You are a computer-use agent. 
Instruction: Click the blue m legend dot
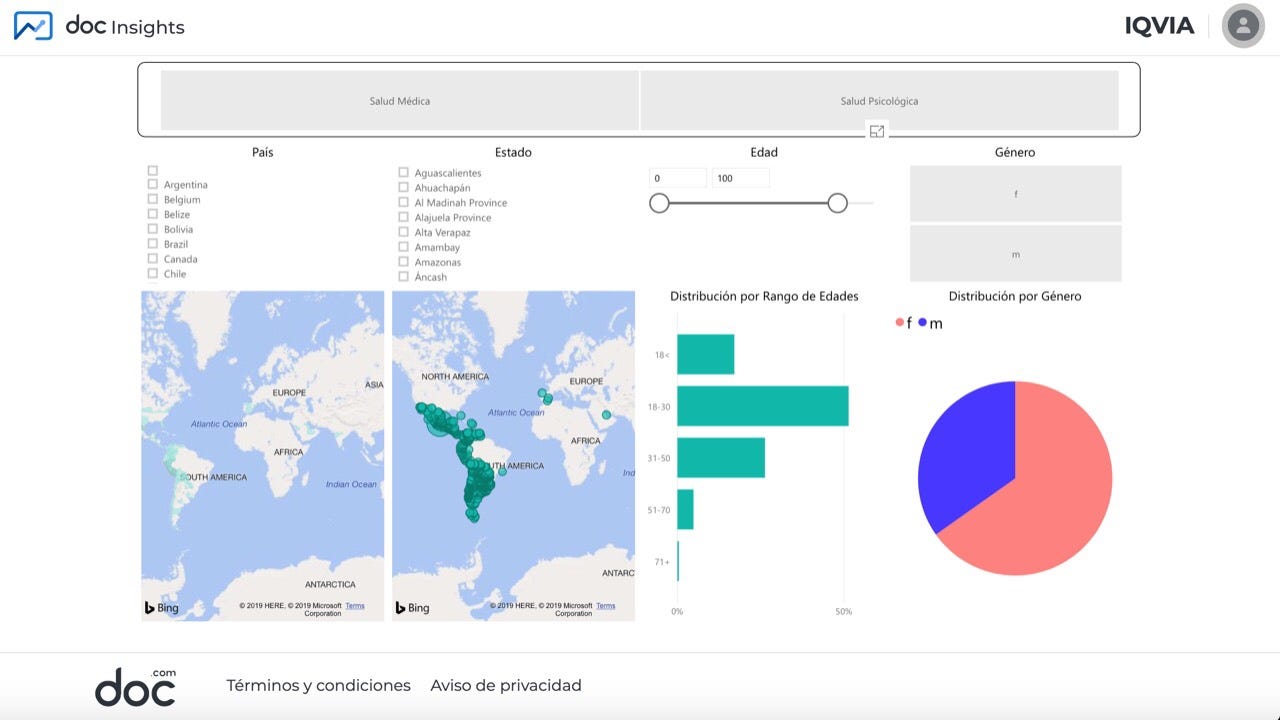[x=922, y=322]
